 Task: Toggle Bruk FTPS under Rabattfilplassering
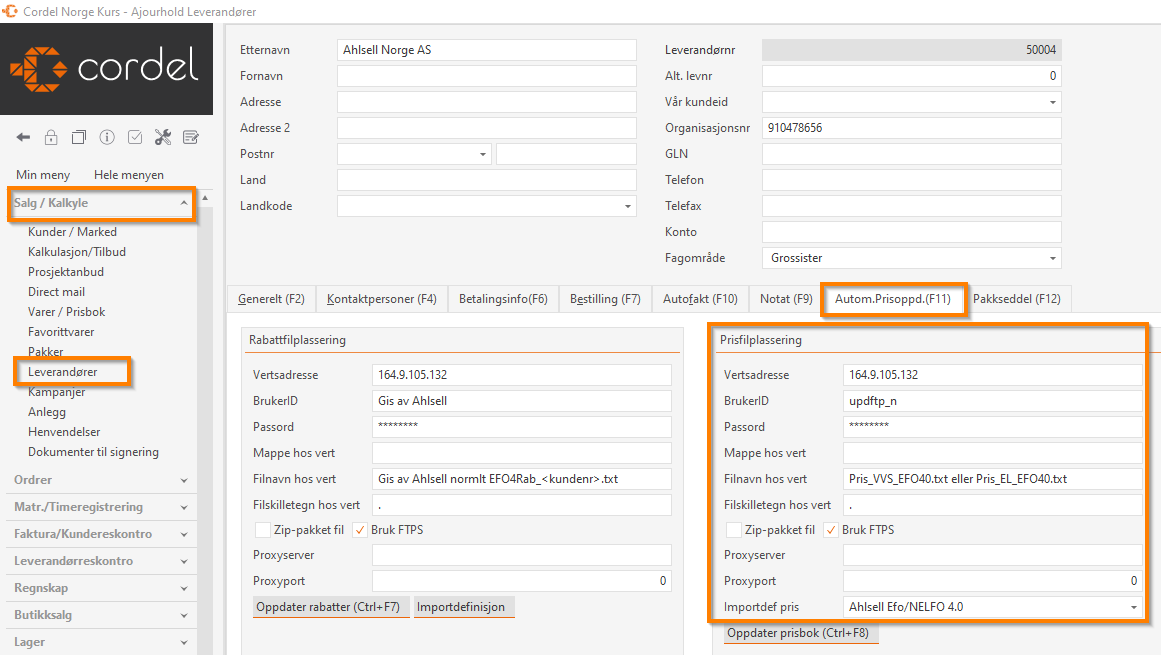click(360, 530)
